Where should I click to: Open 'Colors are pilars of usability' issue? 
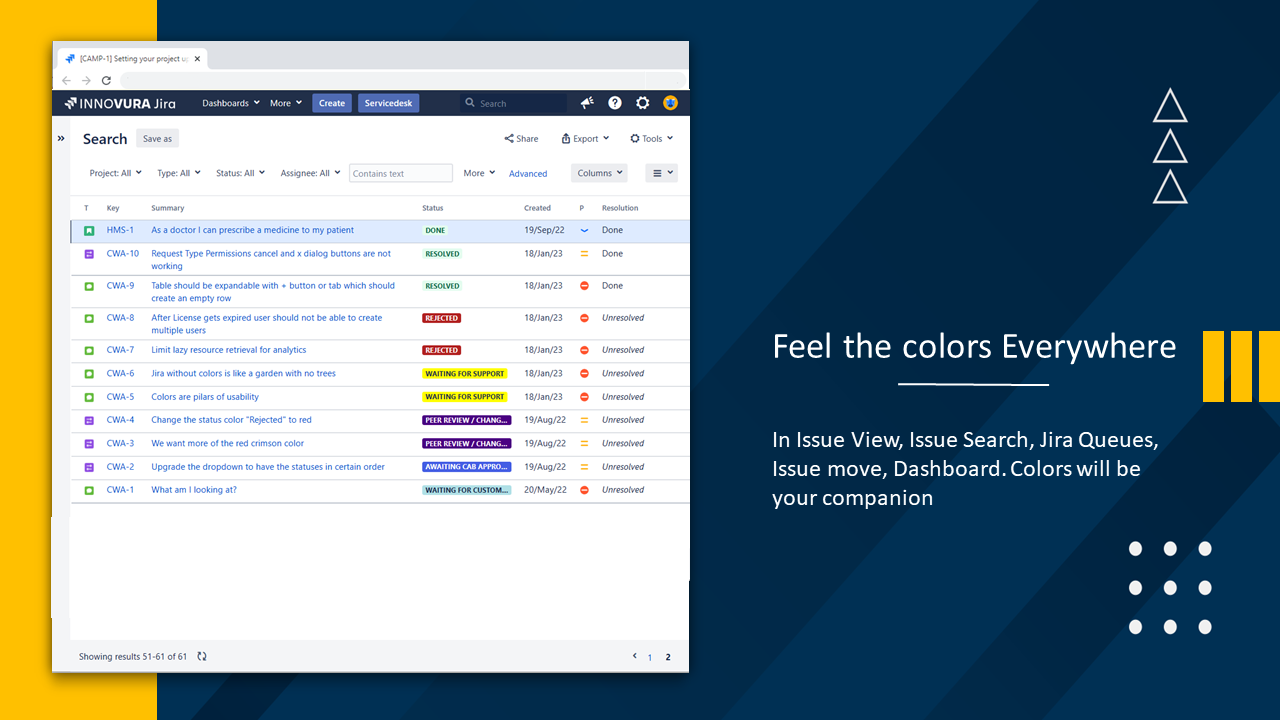(205, 397)
